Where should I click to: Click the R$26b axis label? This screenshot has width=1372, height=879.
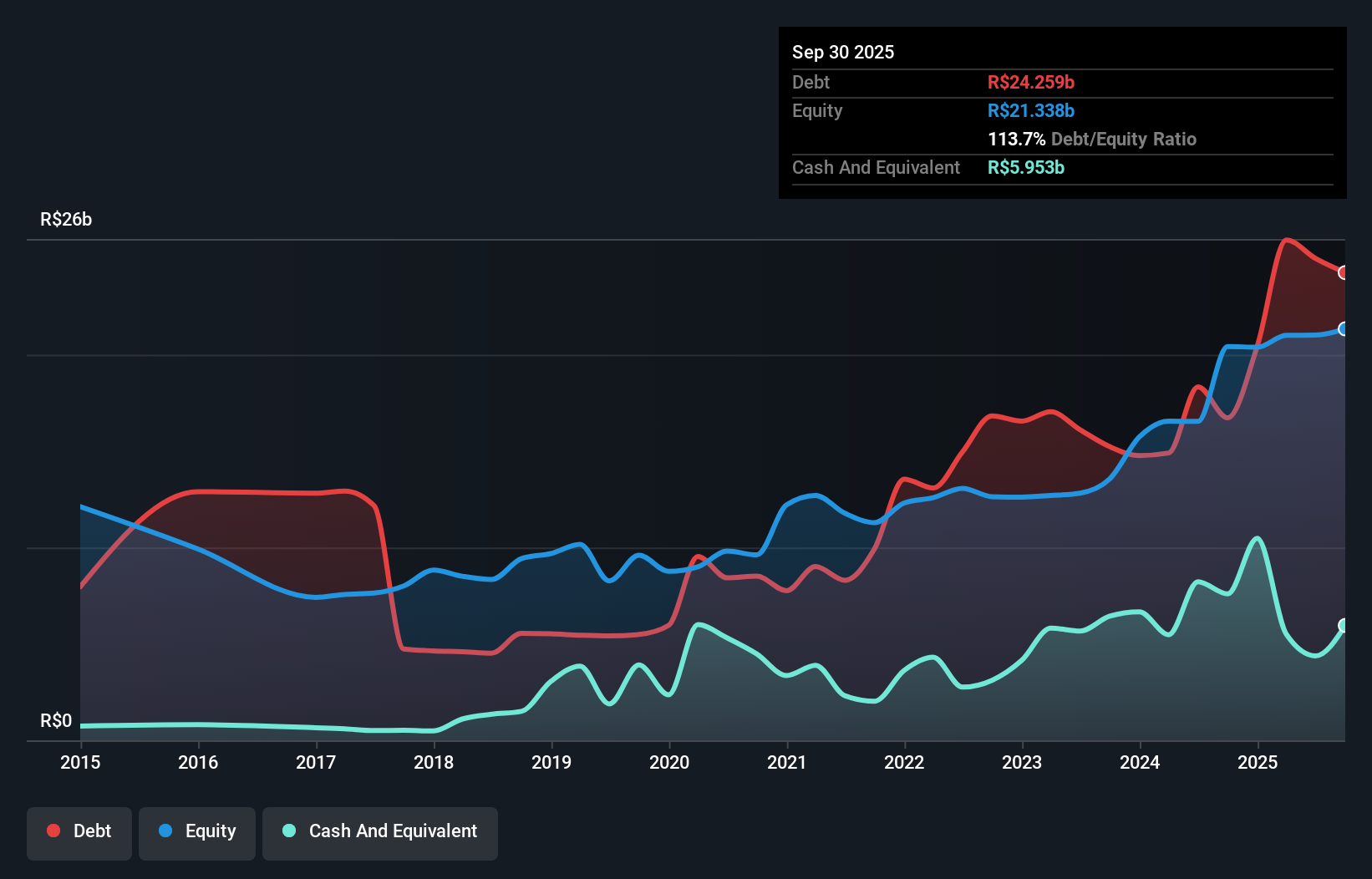click(x=65, y=219)
